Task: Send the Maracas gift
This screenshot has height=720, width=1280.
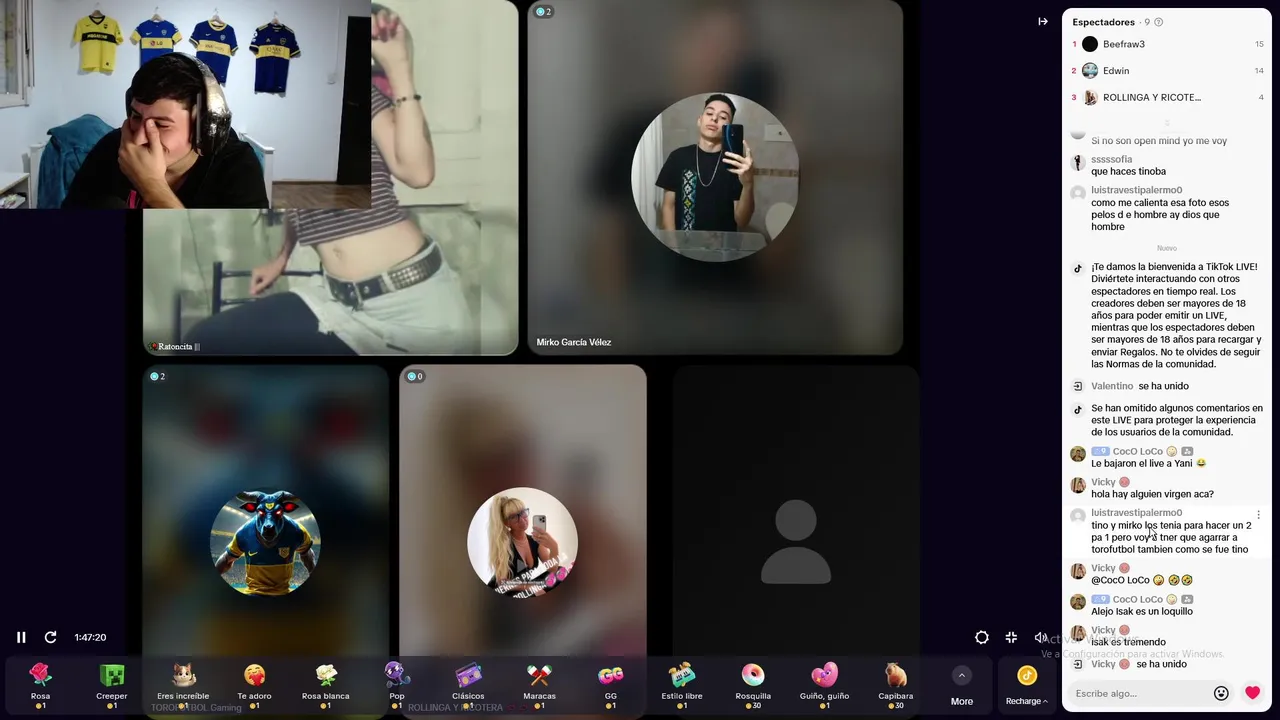Action: pyautogui.click(x=539, y=686)
